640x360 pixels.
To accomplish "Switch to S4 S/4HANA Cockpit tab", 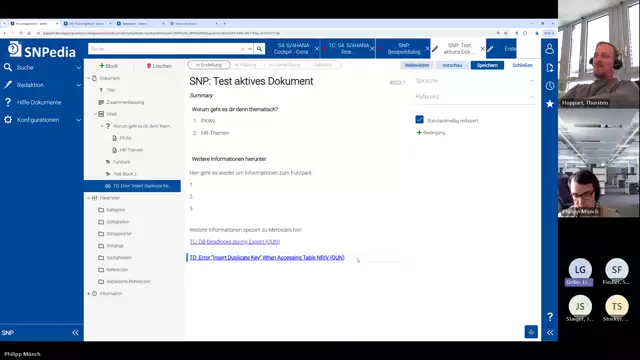I will pyautogui.click(x=293, y=49).
